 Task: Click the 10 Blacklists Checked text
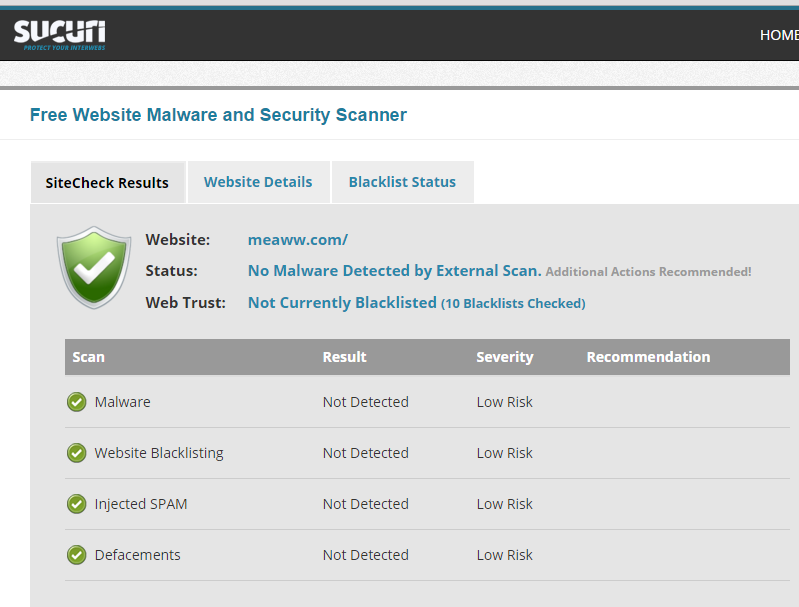click(513, 304)
